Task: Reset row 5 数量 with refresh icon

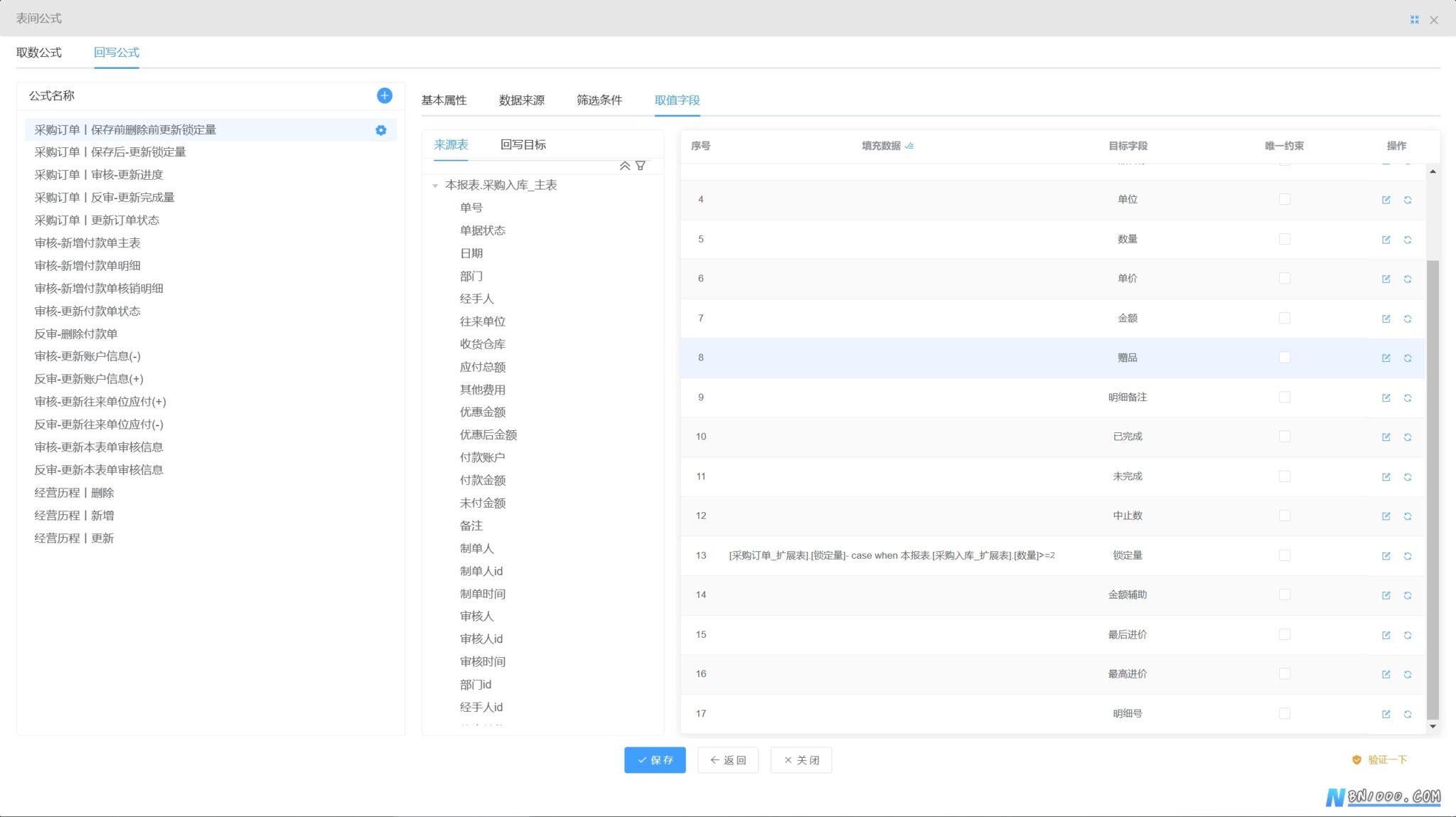Action: click(x=1408, y=240)
